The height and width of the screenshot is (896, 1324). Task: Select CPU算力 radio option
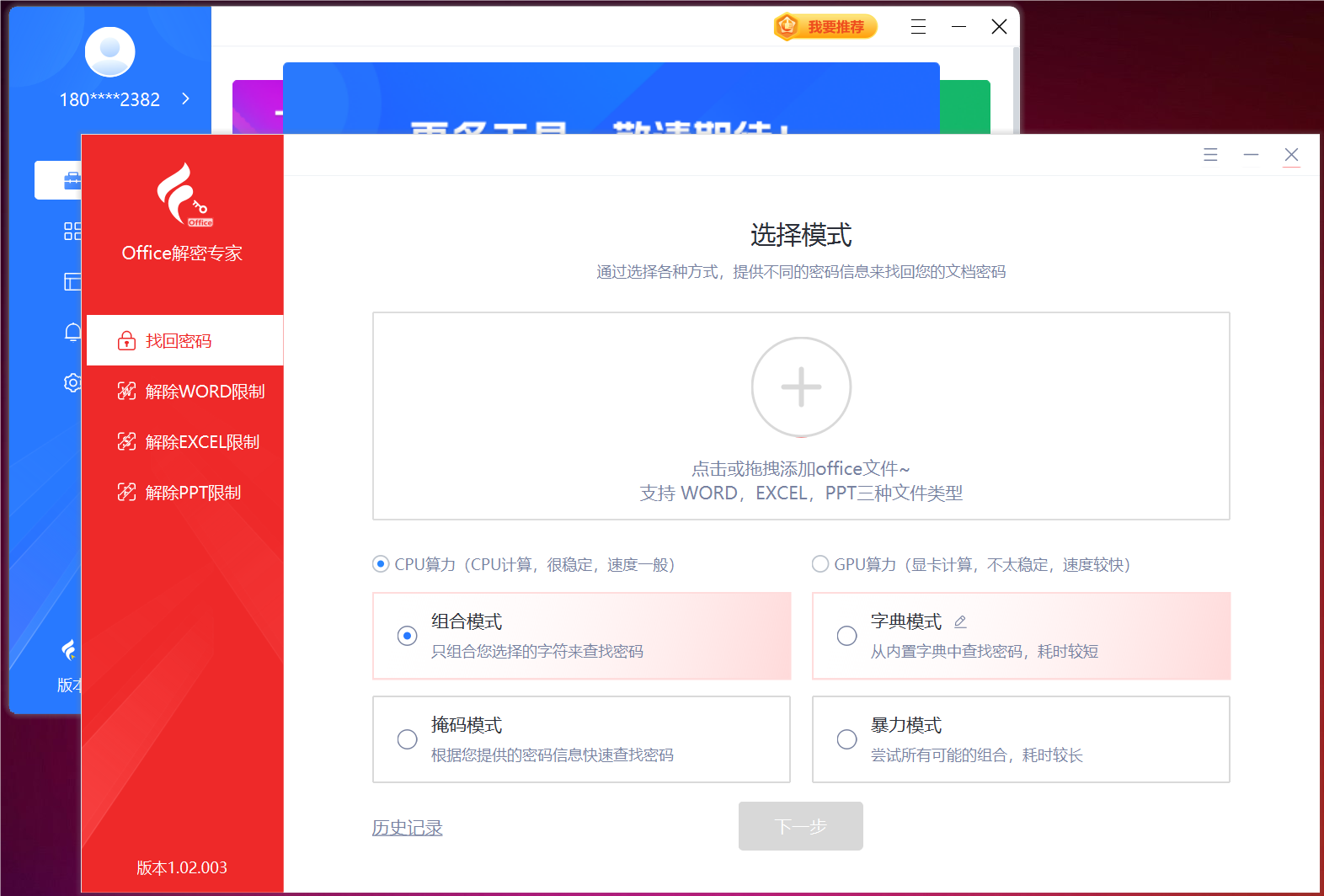pyautogui.click(x=381, y=564)
